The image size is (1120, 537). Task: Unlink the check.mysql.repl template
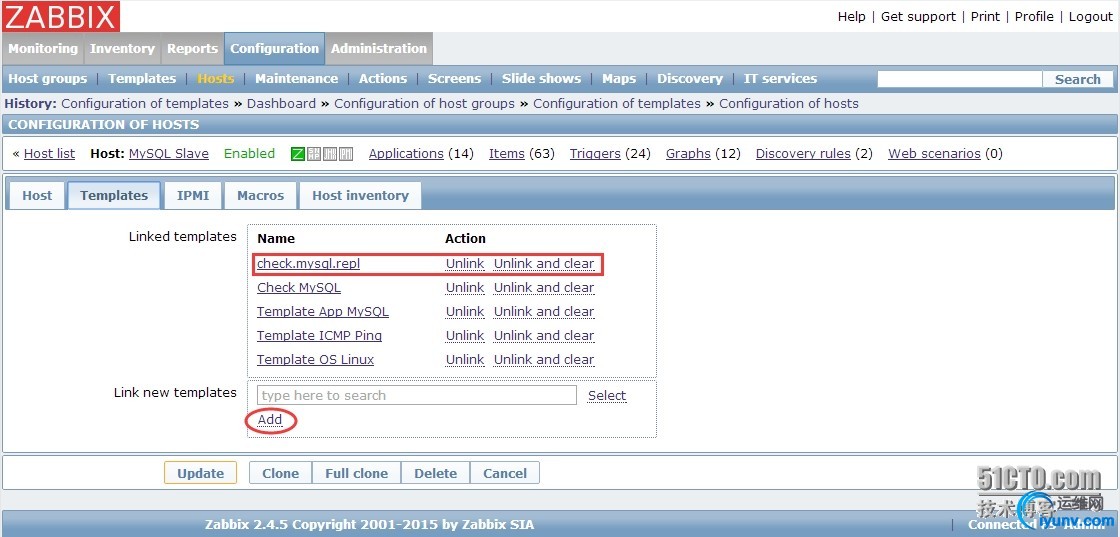coord(465,264)
